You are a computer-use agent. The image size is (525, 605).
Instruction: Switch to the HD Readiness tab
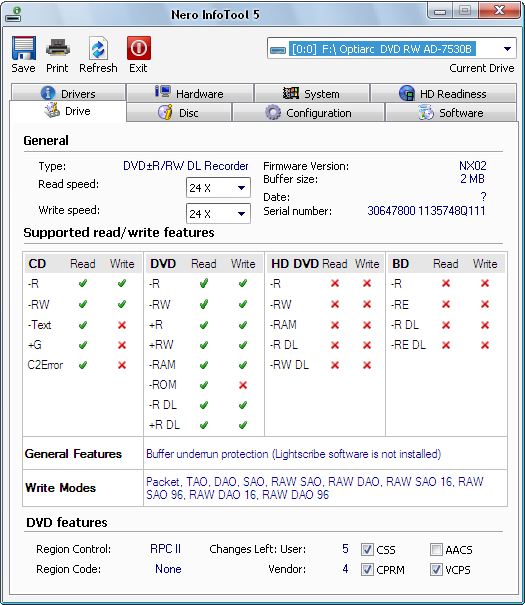(x=443, y=93)
